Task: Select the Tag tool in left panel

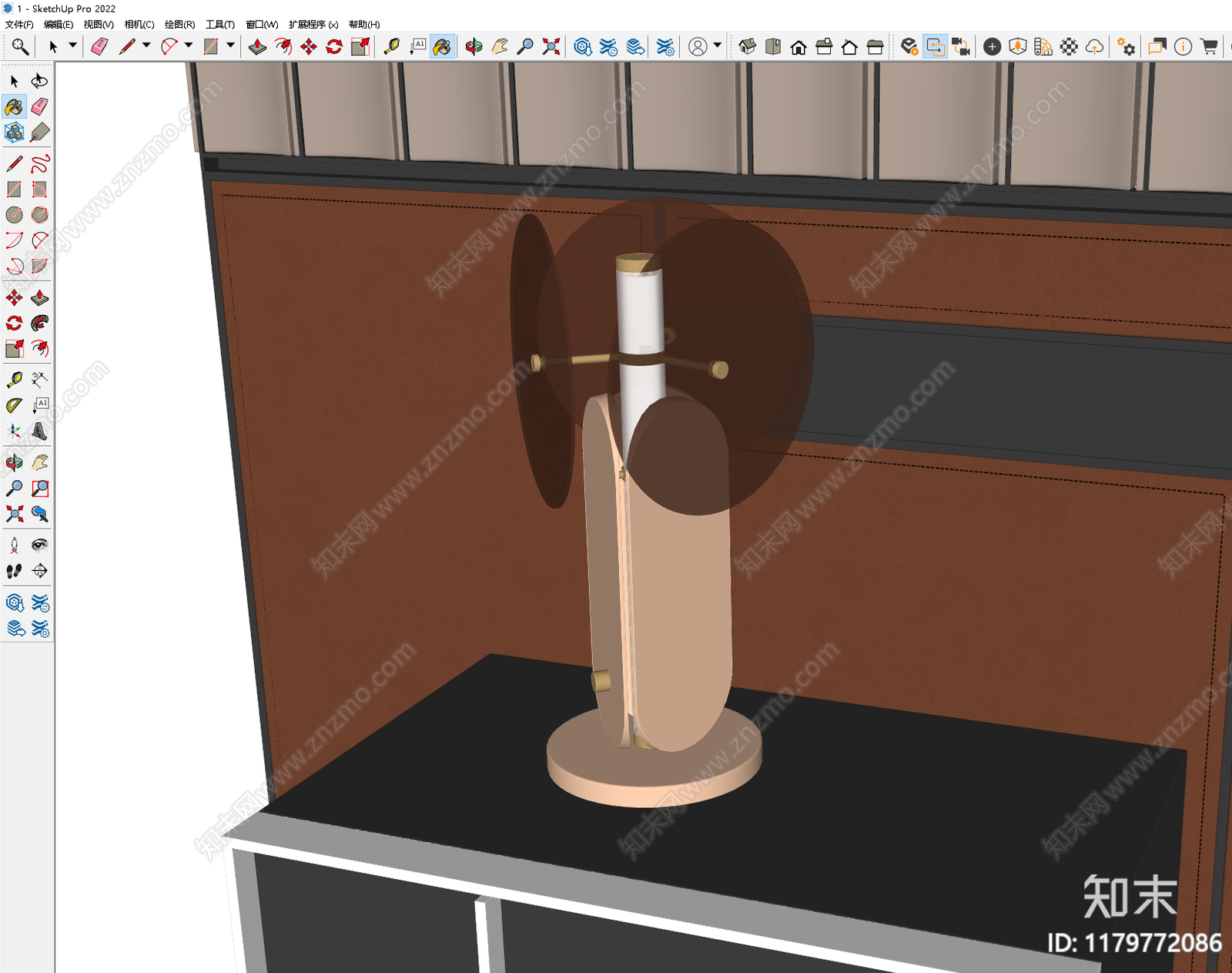Action: (40, 133)
